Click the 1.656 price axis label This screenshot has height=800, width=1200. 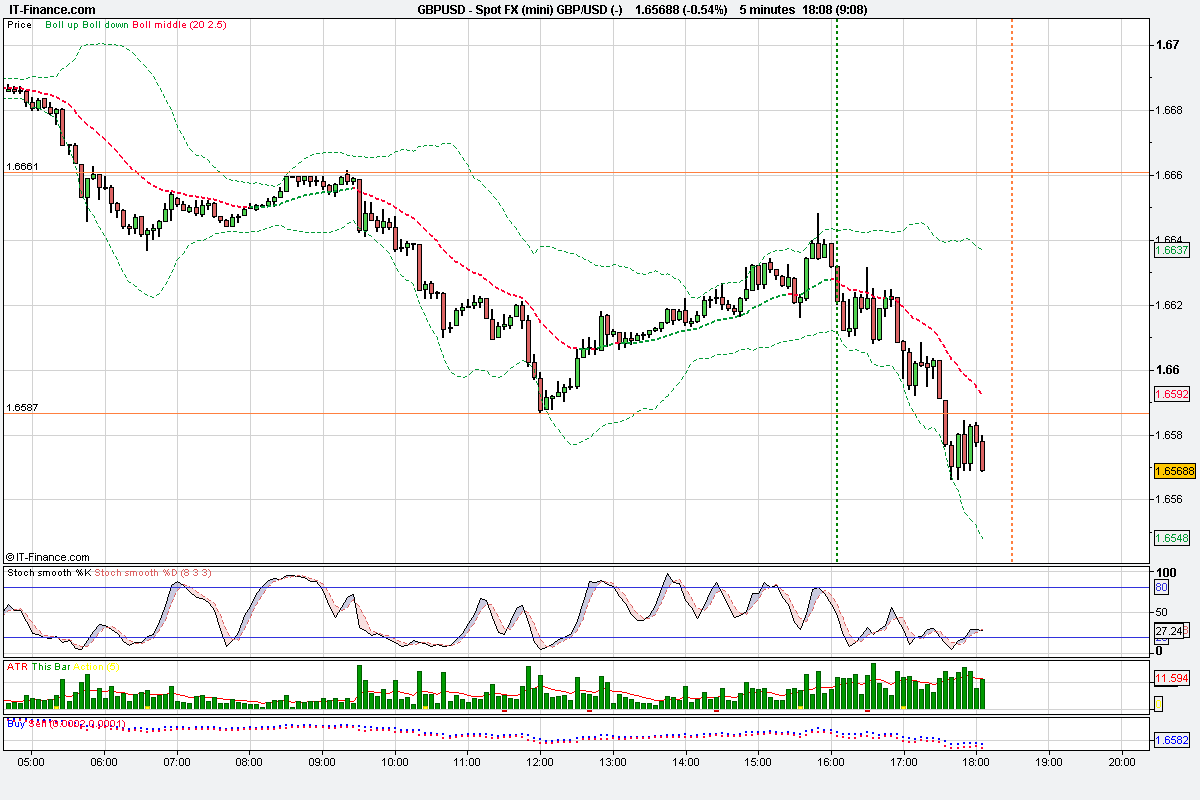(x=1171, y=500)
